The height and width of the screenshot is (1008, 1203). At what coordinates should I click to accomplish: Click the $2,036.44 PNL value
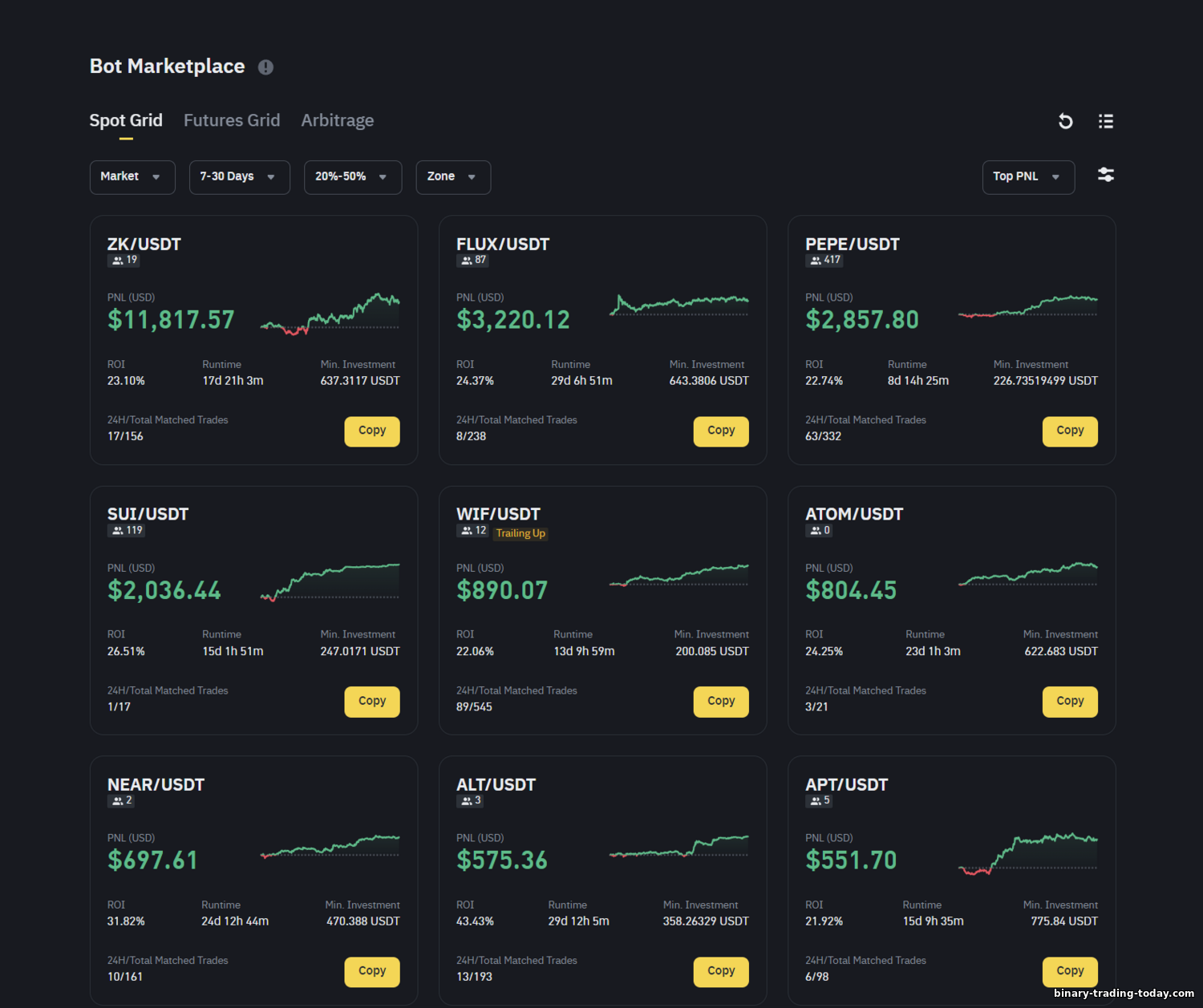pyautogui.click(x=164, y=590)
